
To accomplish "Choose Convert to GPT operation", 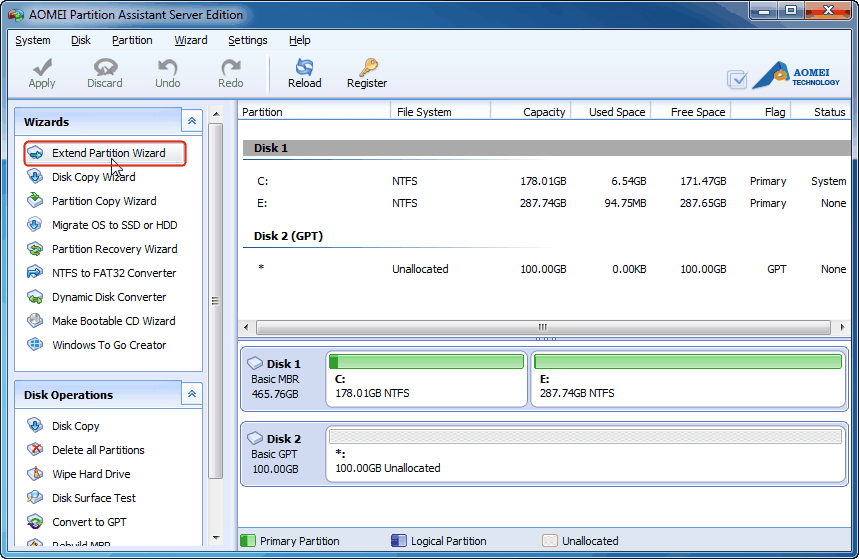I will 89,522.
